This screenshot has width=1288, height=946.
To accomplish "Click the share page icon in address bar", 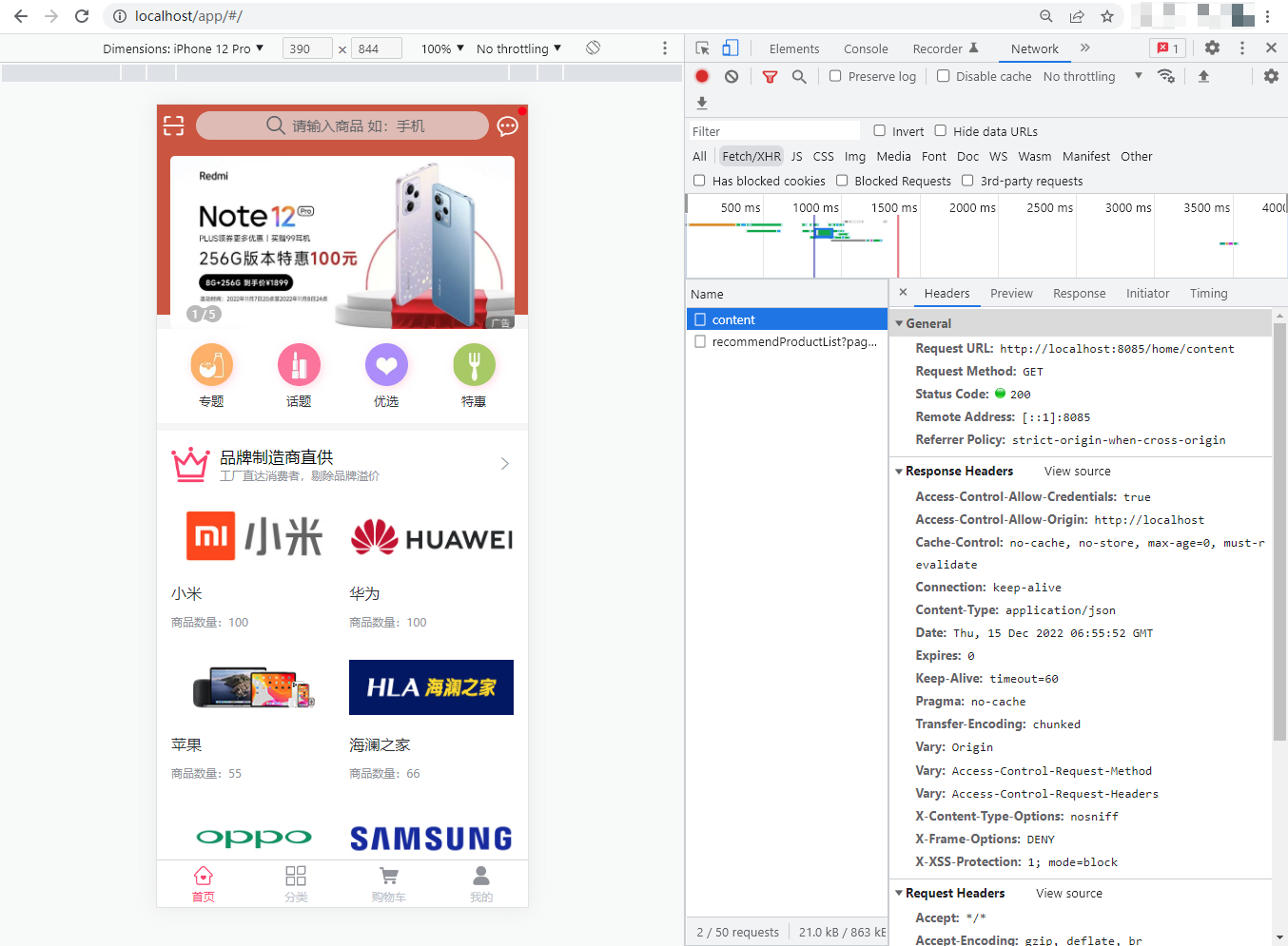I will [1077, 16].
